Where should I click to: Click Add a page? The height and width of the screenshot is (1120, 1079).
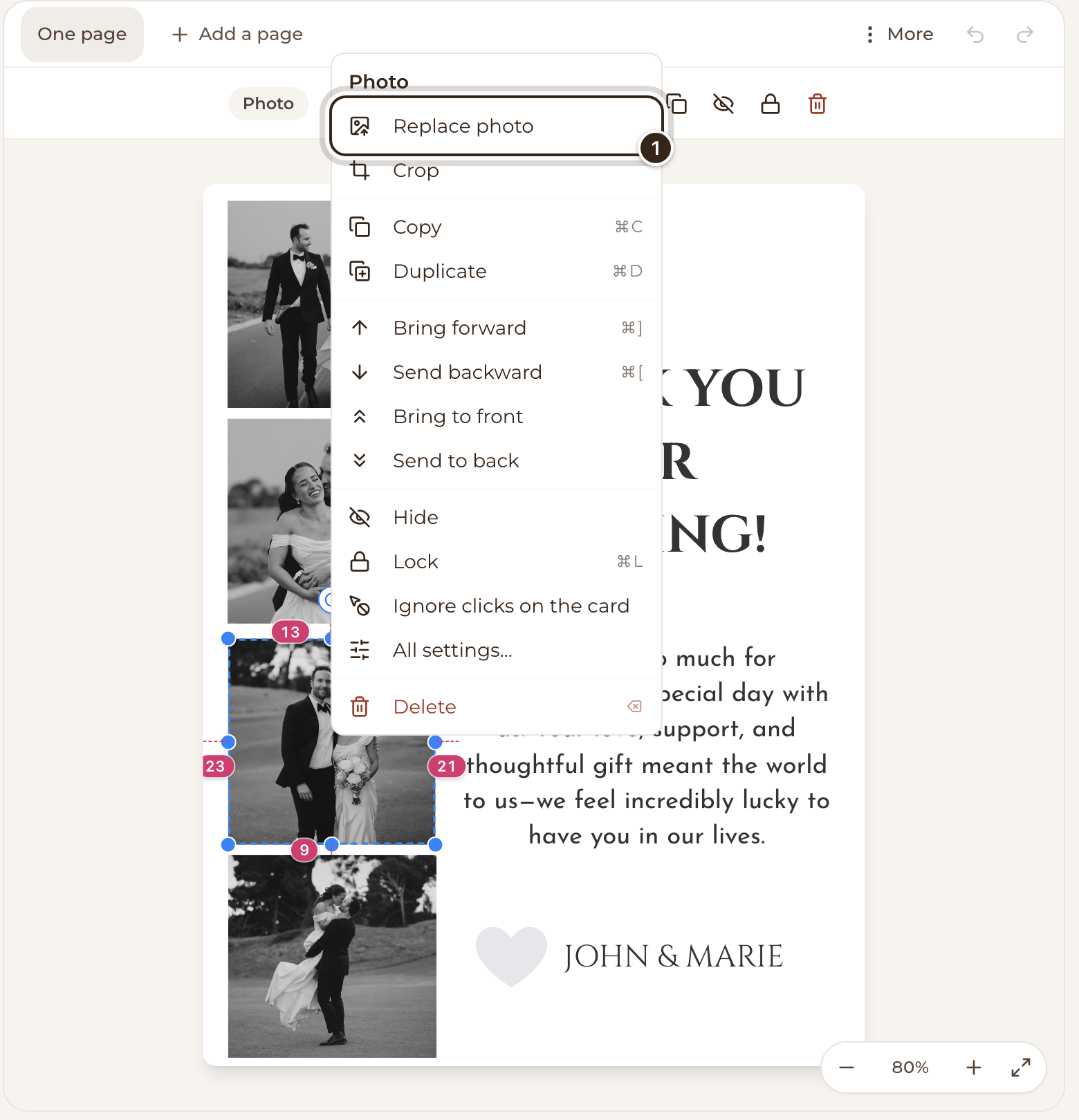pos(237,34)
